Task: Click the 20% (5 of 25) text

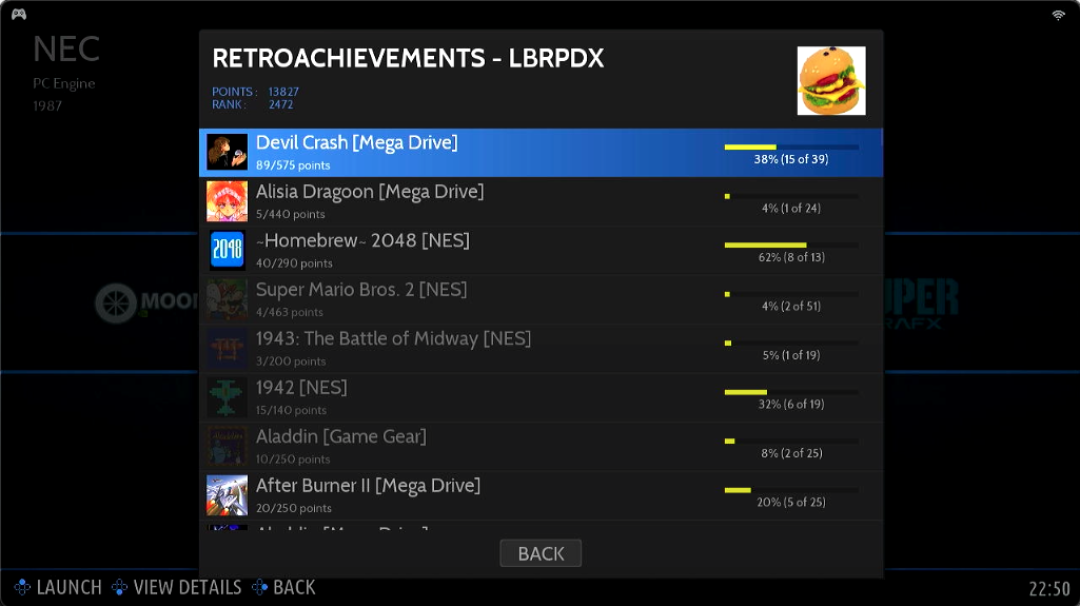Action: click(x=791, y=501)
